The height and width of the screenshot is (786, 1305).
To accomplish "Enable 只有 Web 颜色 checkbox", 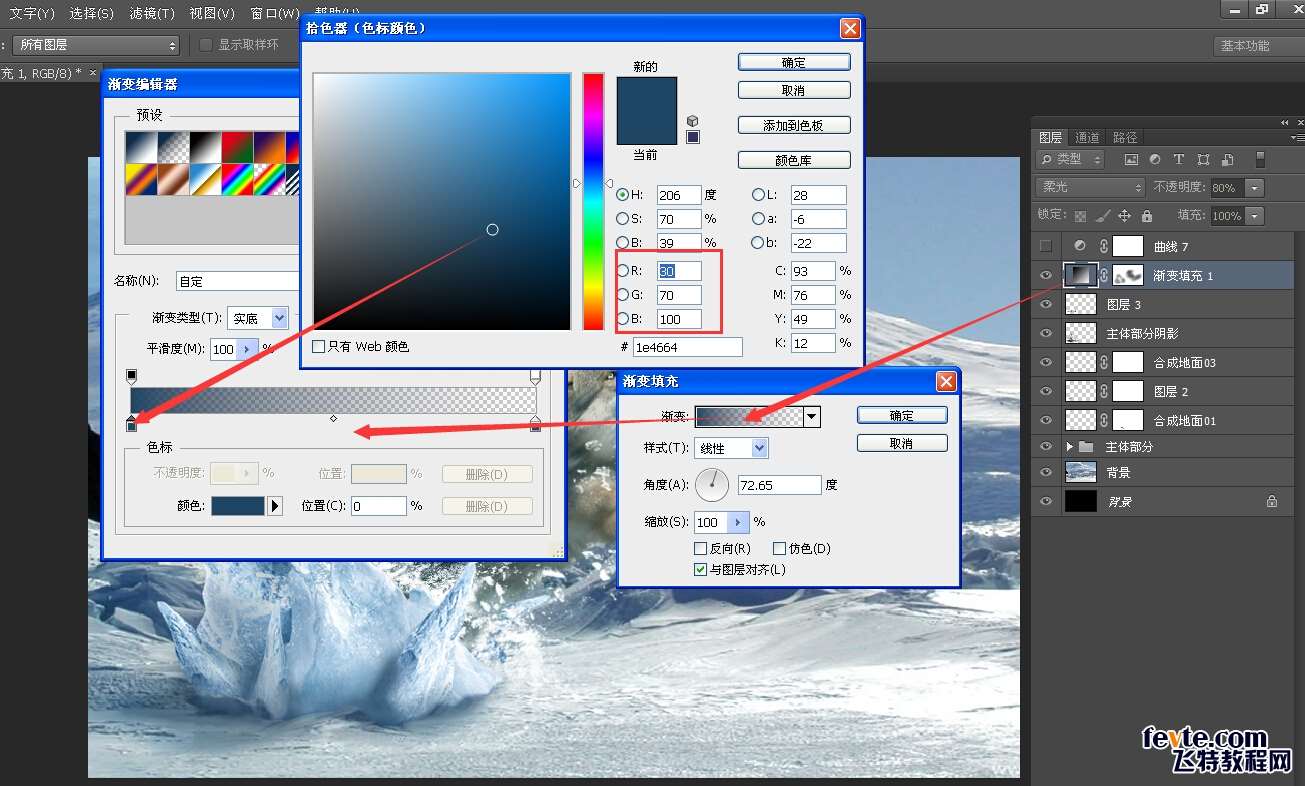I will [319, 347].
